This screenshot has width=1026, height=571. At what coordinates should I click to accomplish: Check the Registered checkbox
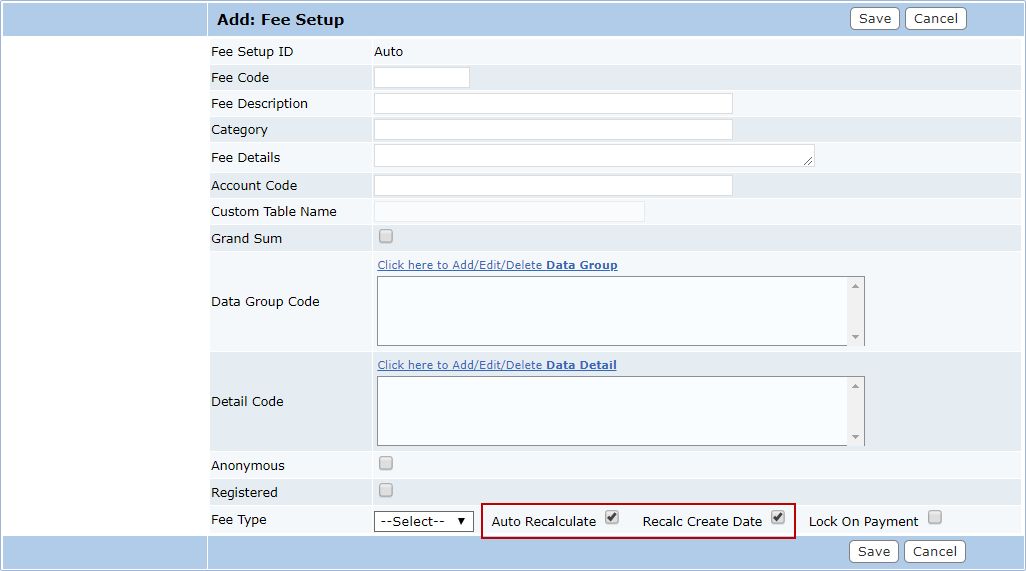[x=386, y=490]
